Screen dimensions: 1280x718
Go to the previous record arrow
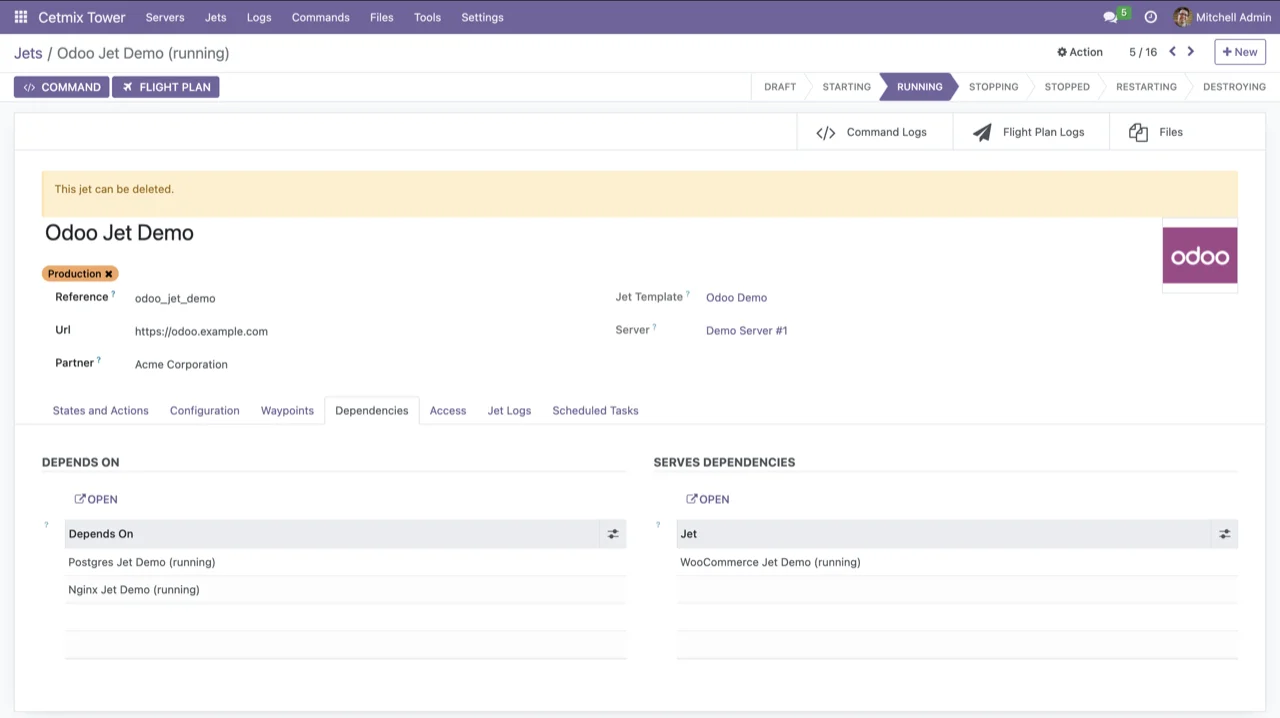1172,52
